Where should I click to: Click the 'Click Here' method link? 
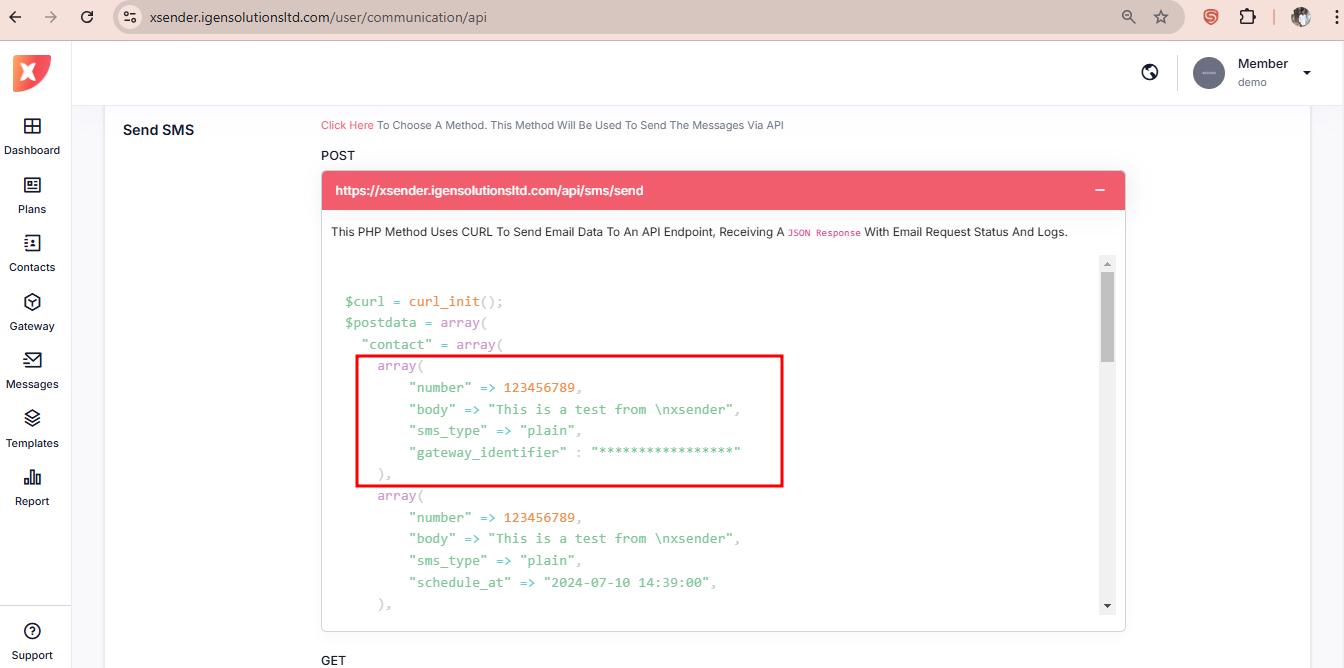click(347, 125)
